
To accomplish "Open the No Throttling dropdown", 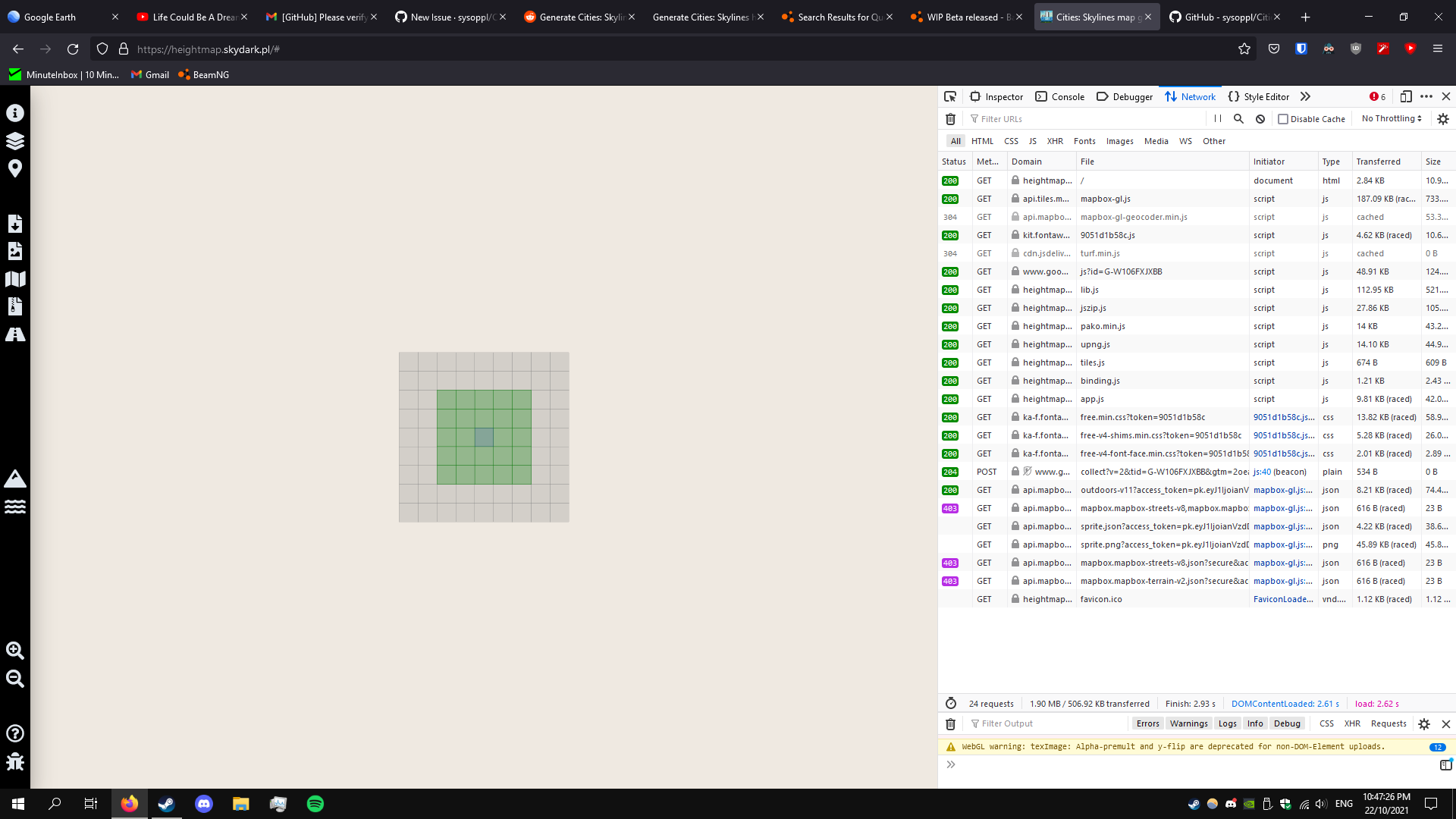I will [x=1390, y=118].
